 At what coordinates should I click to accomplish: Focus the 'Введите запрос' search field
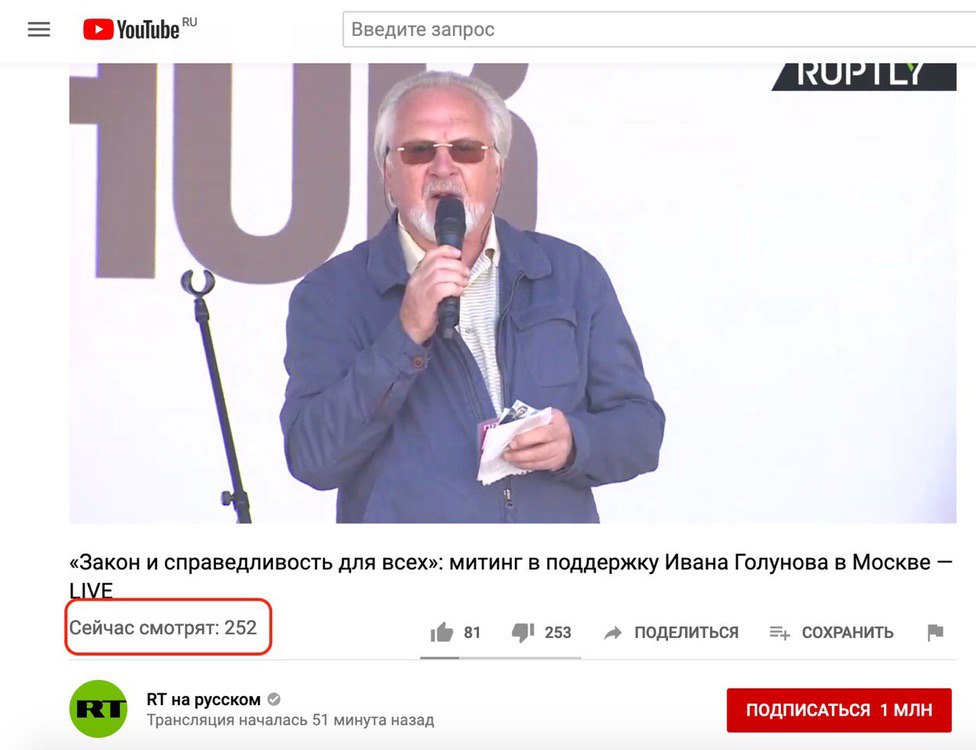tap(659, 29)
